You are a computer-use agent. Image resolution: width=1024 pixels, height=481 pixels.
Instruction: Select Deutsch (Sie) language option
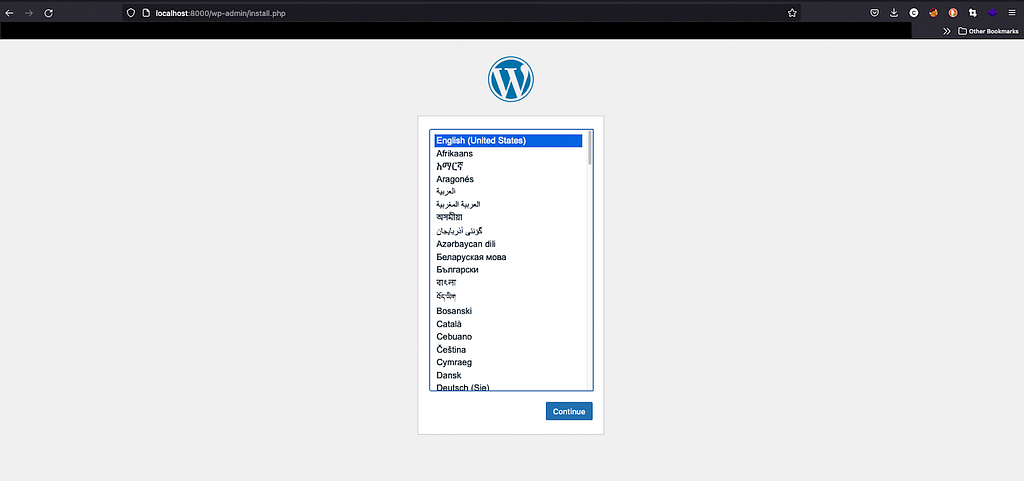pyautogui.click(x=508, y=387)
